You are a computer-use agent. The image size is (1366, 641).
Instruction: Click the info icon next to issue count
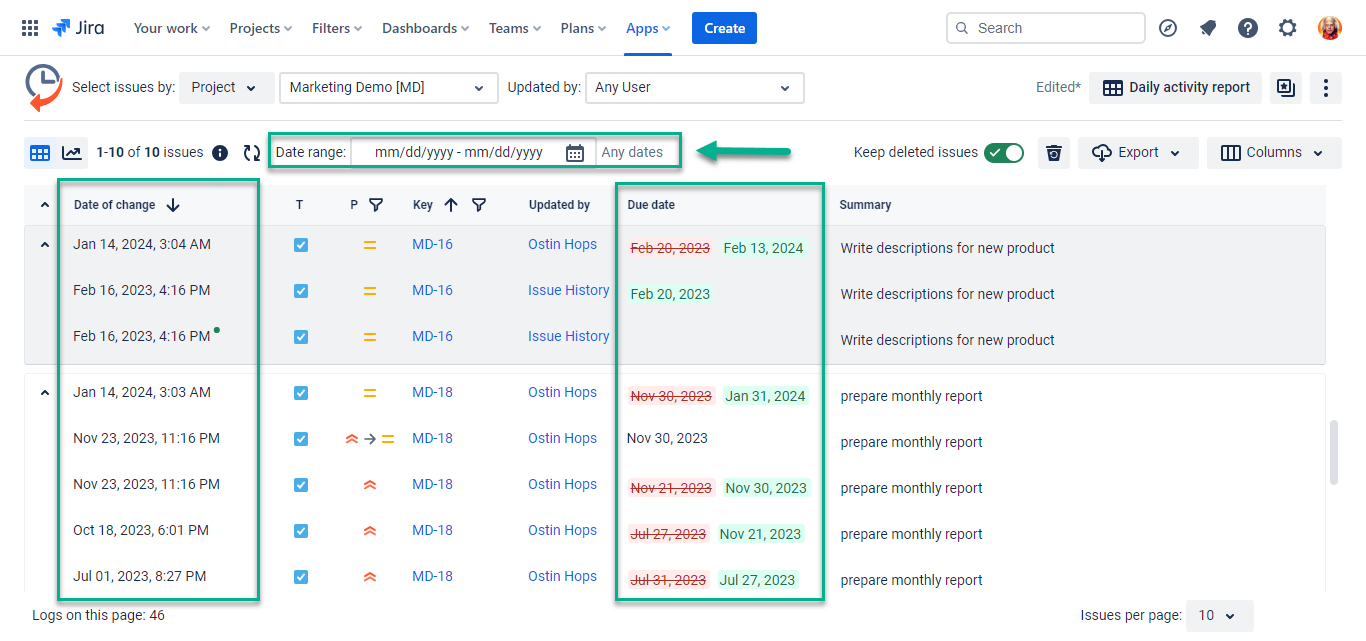[219, 152]
